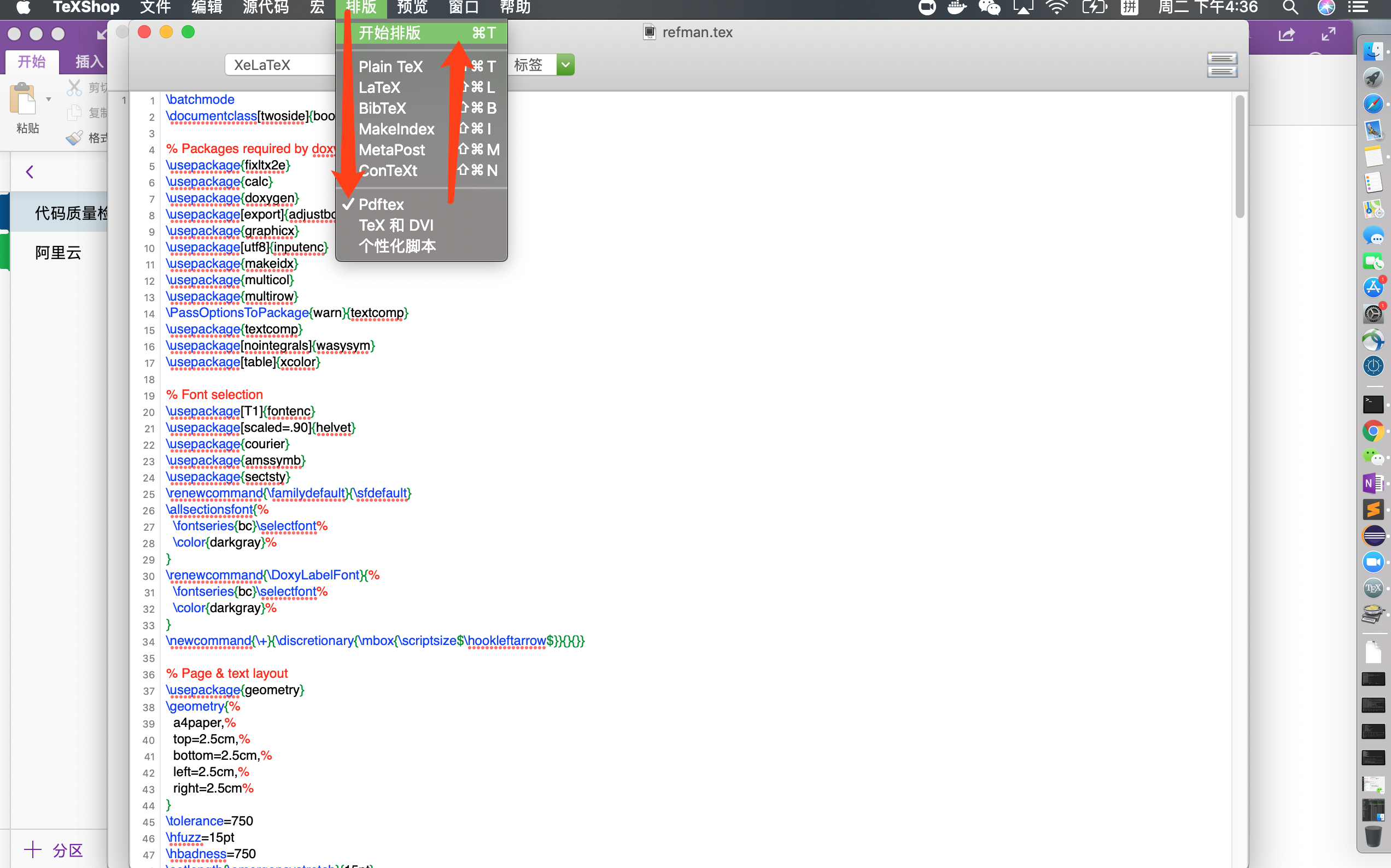Open Google Chrome from the Dock
1391x868 pixels.
point(1372,431)
